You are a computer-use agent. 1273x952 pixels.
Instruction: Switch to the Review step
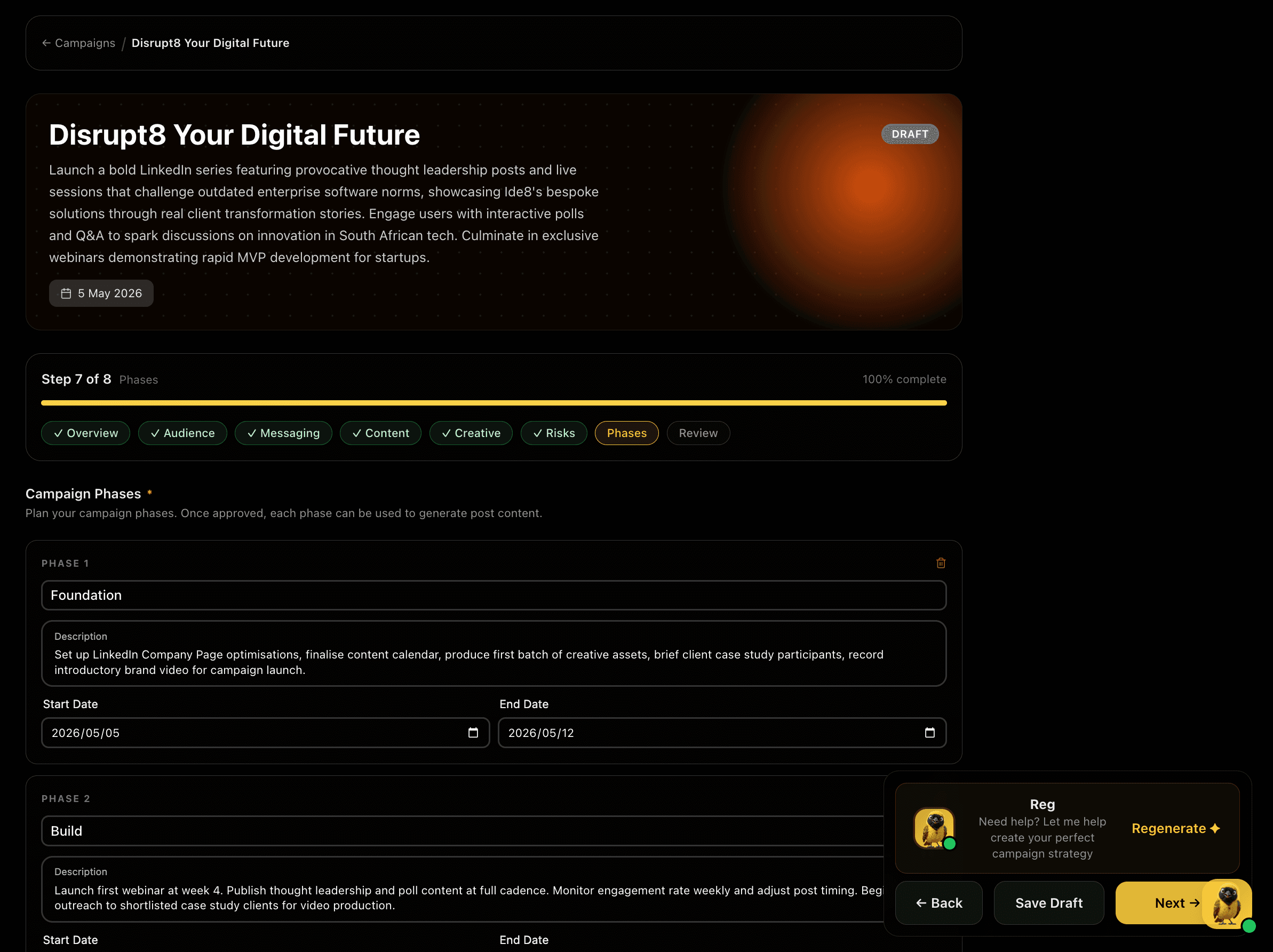[698, 433]
